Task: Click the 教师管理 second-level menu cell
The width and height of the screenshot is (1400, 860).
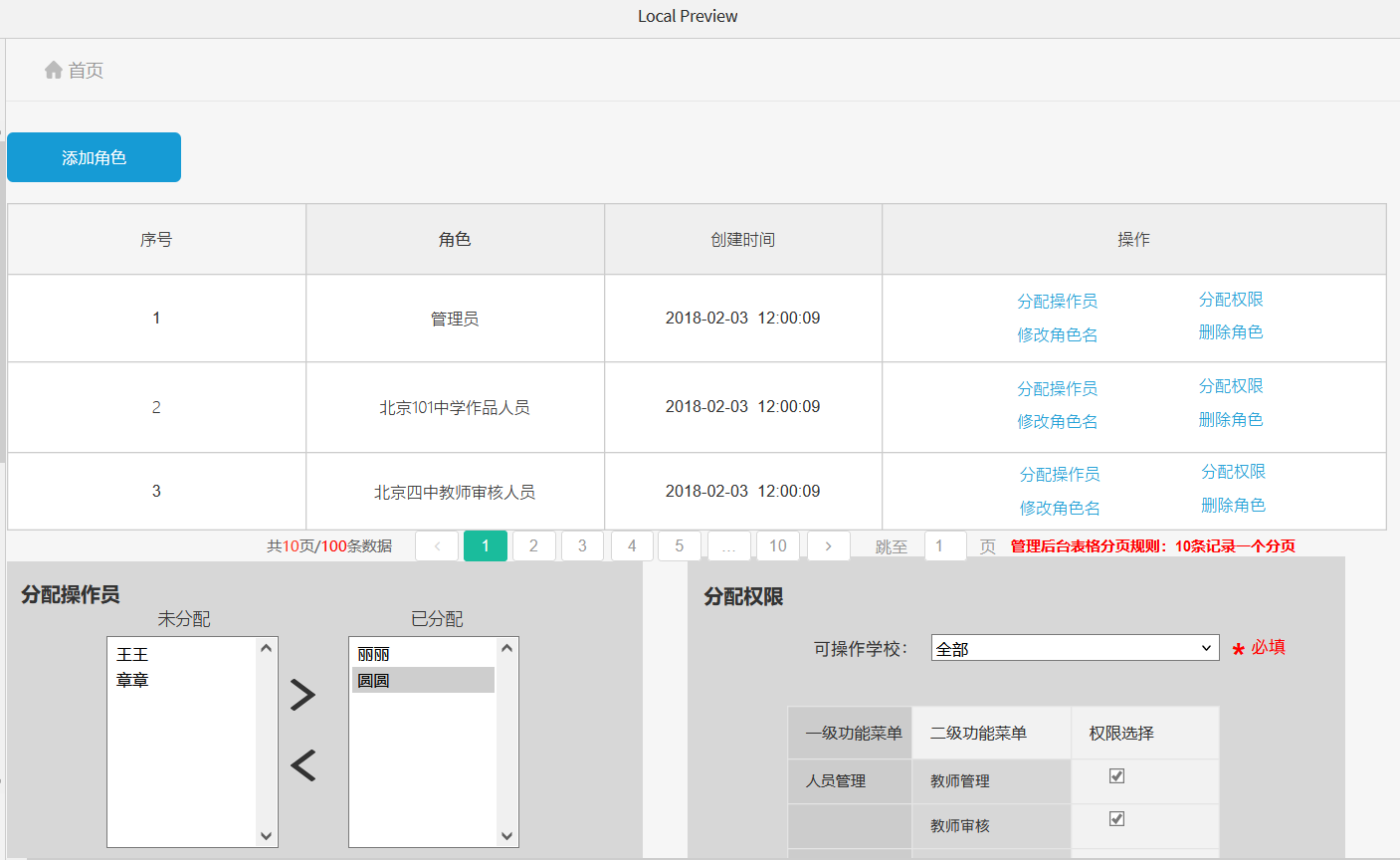Action: (991, 781)
